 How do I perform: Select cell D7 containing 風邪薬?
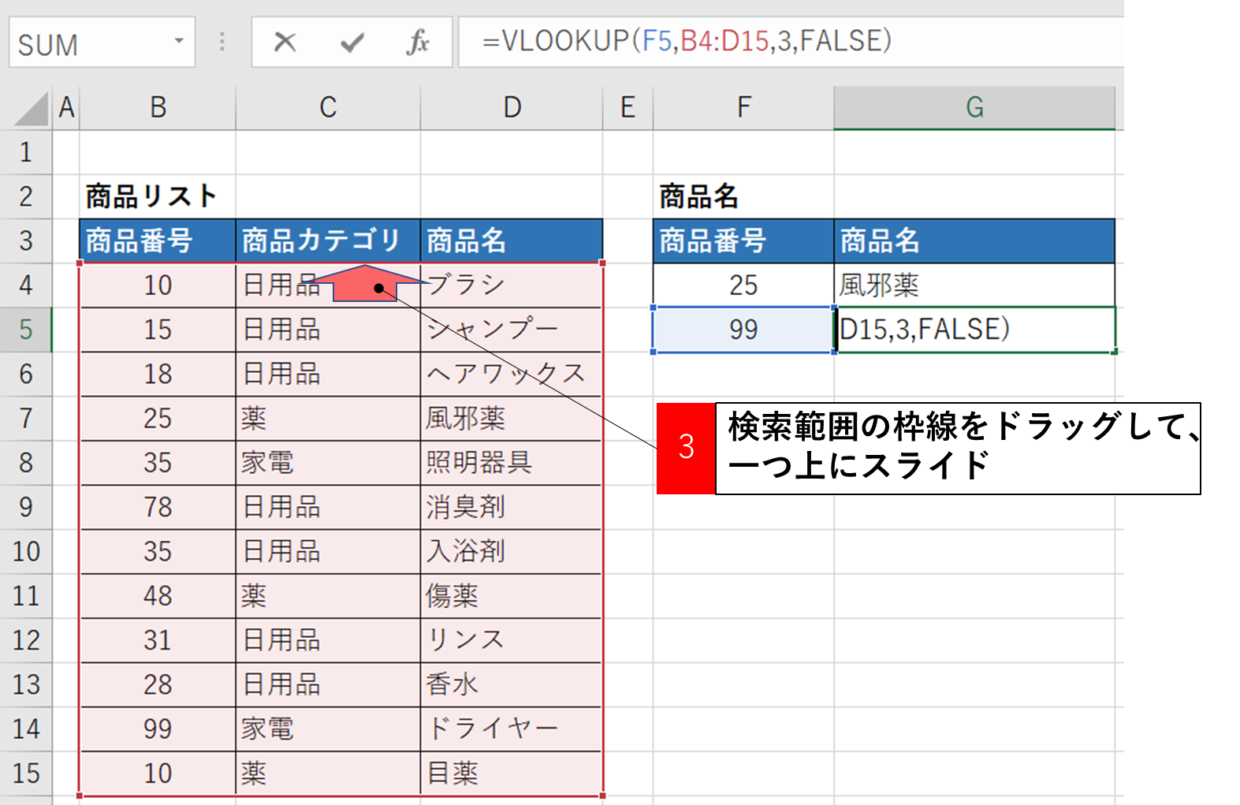pos(512,418)
